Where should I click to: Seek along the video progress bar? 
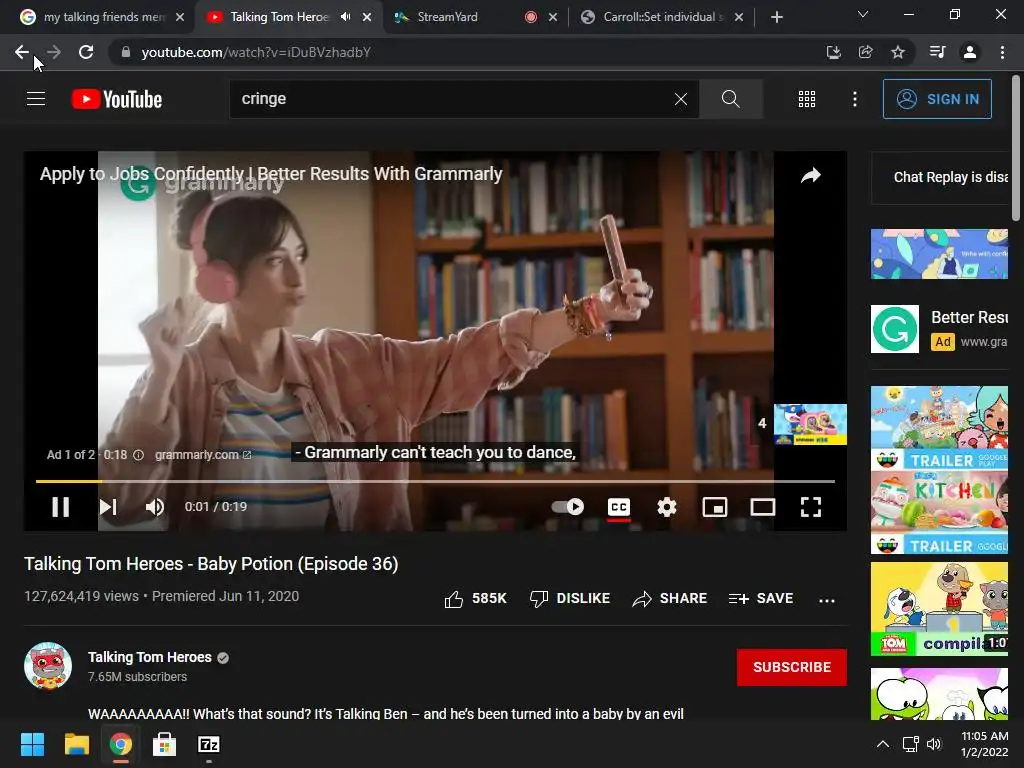(435, 481)
